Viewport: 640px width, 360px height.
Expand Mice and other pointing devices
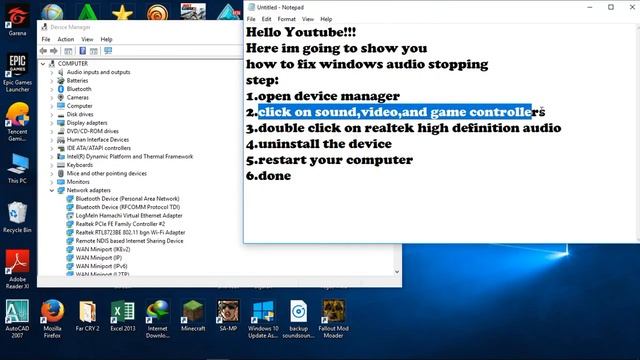52,173
